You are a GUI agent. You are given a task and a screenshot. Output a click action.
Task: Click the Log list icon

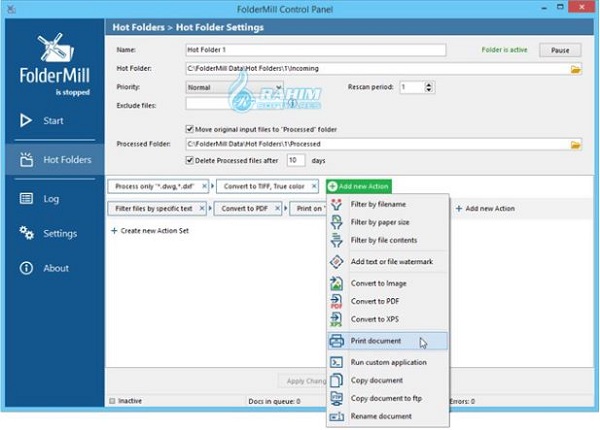(x=26, y=199)
